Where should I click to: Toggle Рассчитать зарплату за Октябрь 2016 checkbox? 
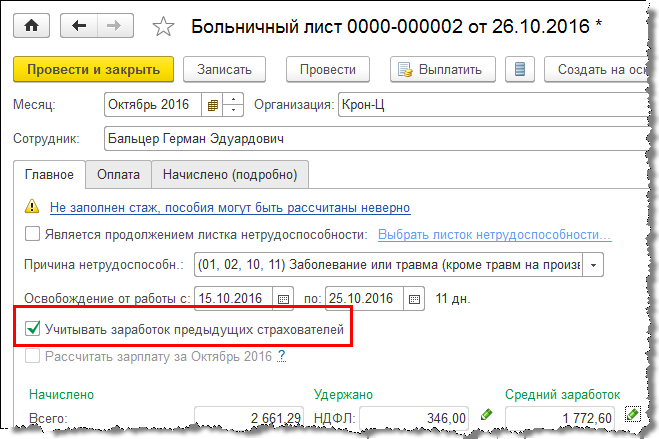click(x=32, y=356)
